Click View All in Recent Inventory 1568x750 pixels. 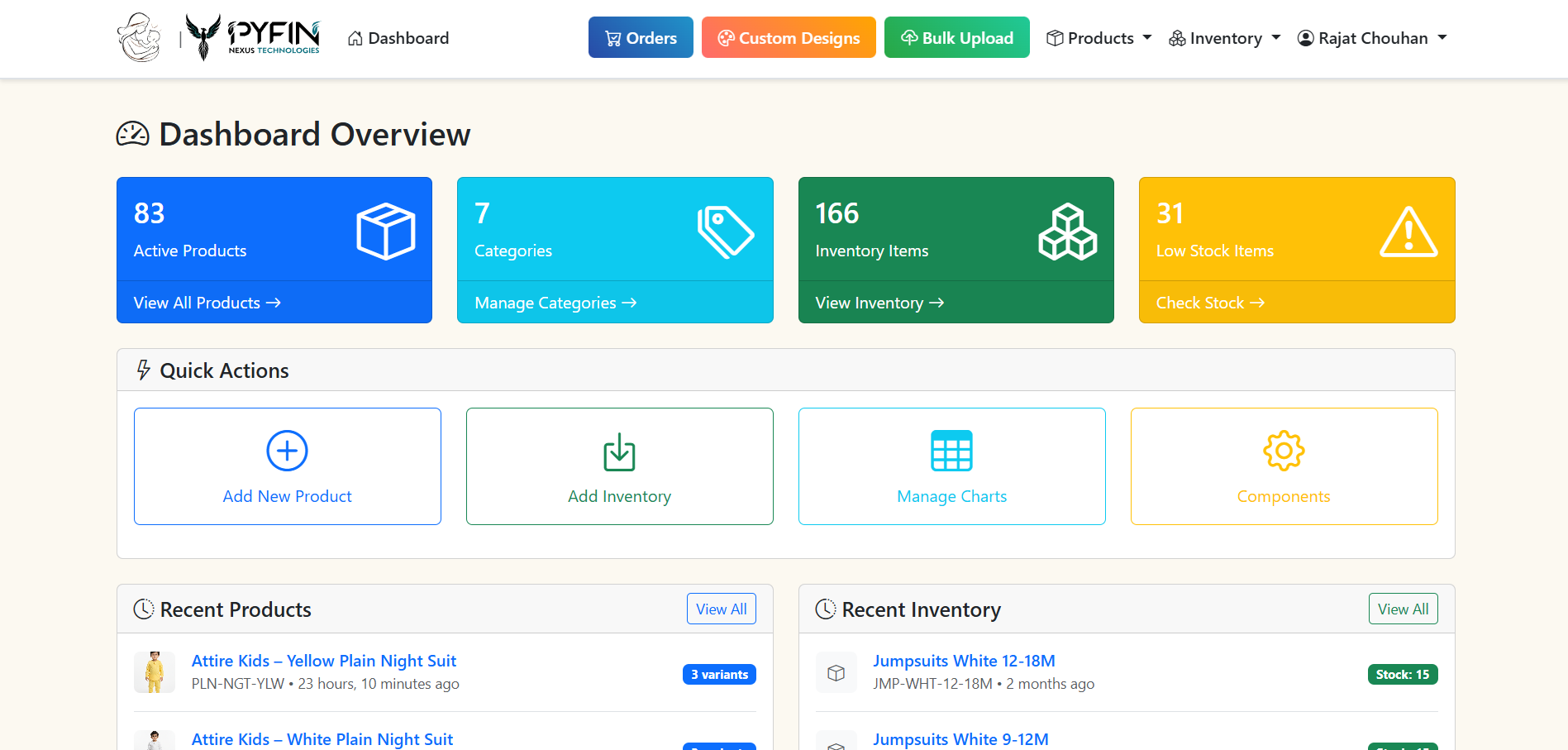[x=1403, y=609]
